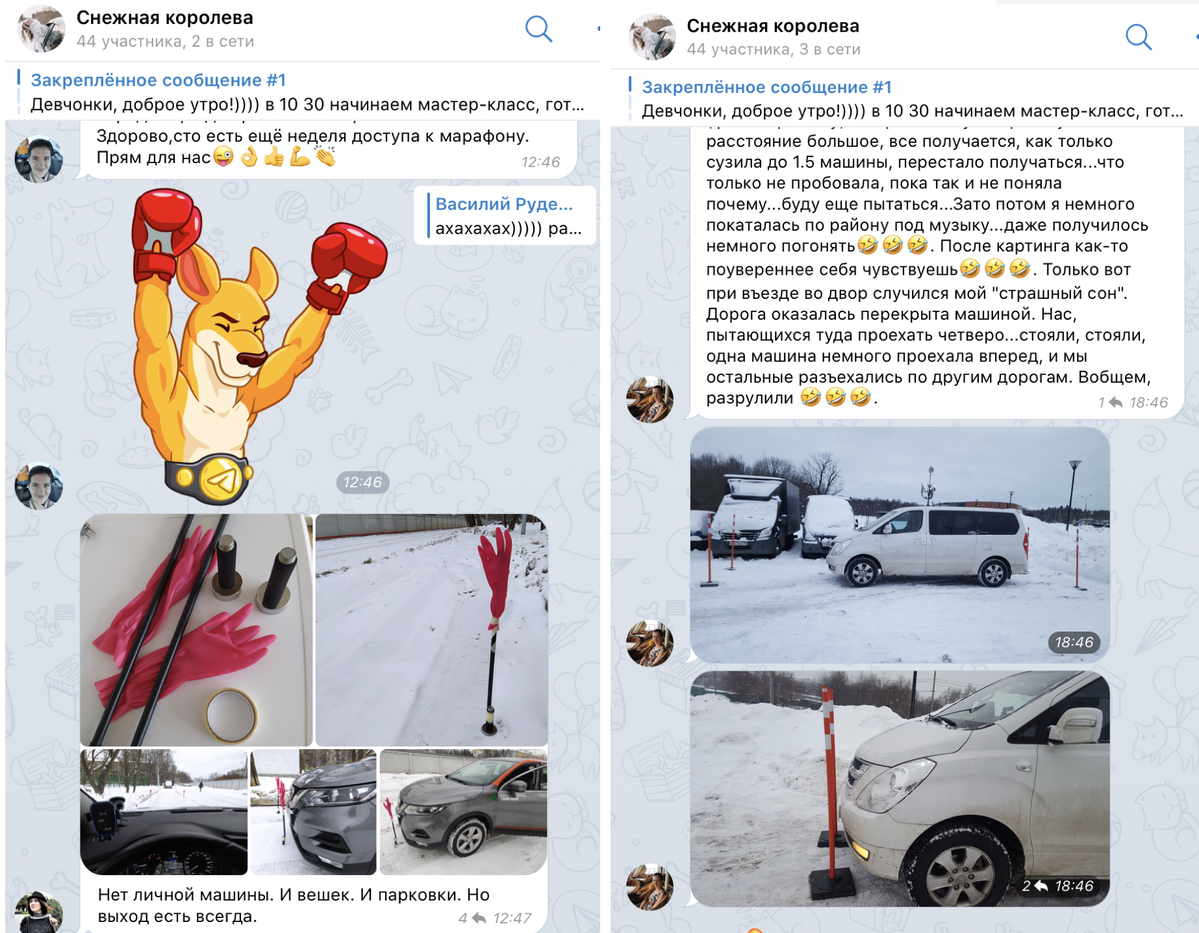Open the van between parking poles photo
Image resolution: width=1199 pixels, height=933 pixels.
(x=899, y=545)
